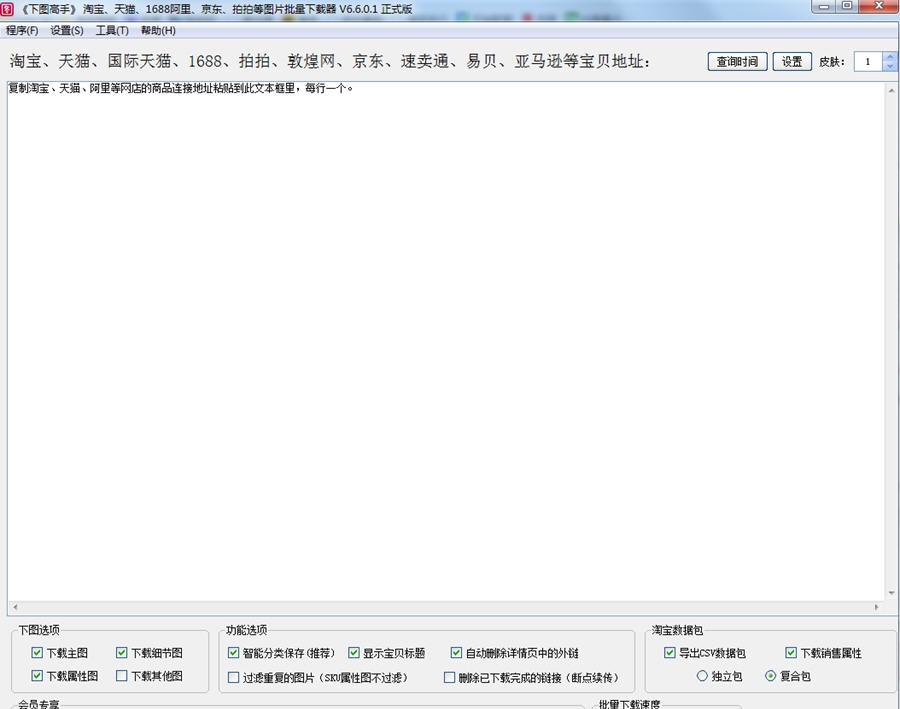Click horizontal scrollbar right arrow
The height and width of the screenshot is (709, 900).
(876, 607)
